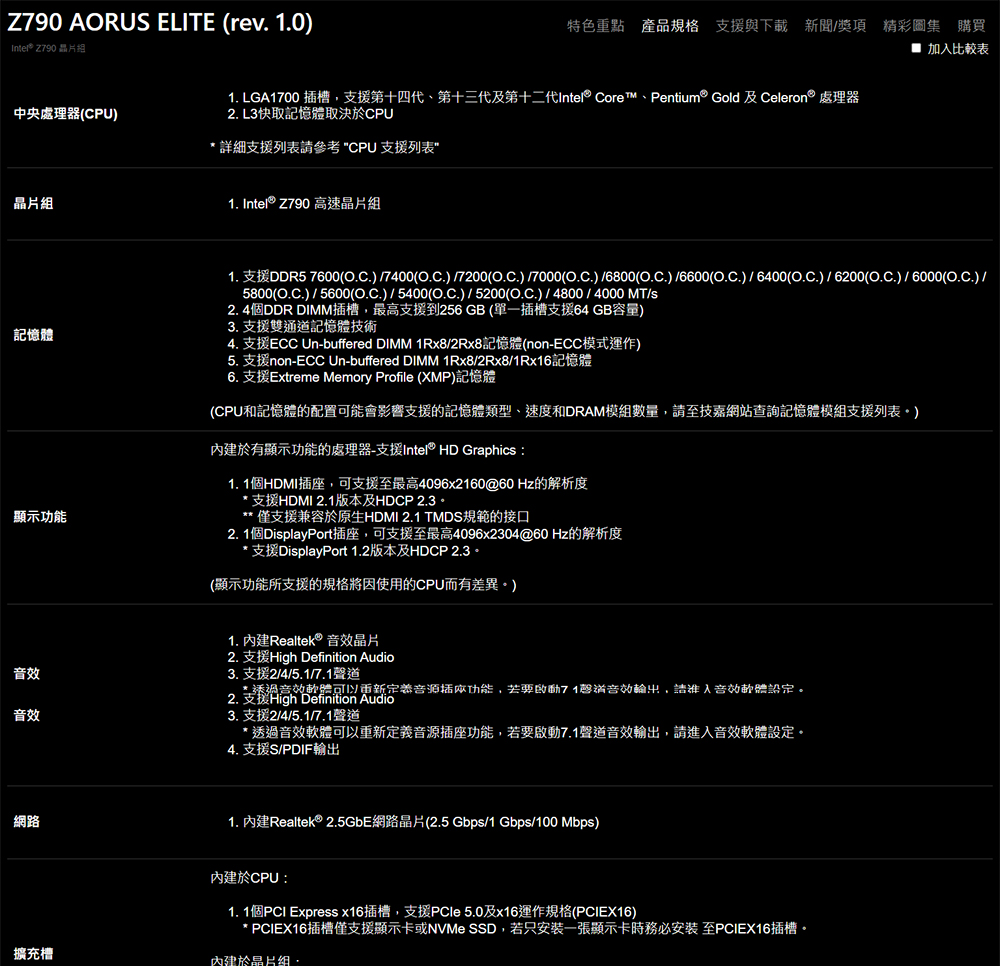Viewport: 1000px width, 966px height.
Task: Click the memory configuration note mentioning DRAM模組數量
Action: 564,412
